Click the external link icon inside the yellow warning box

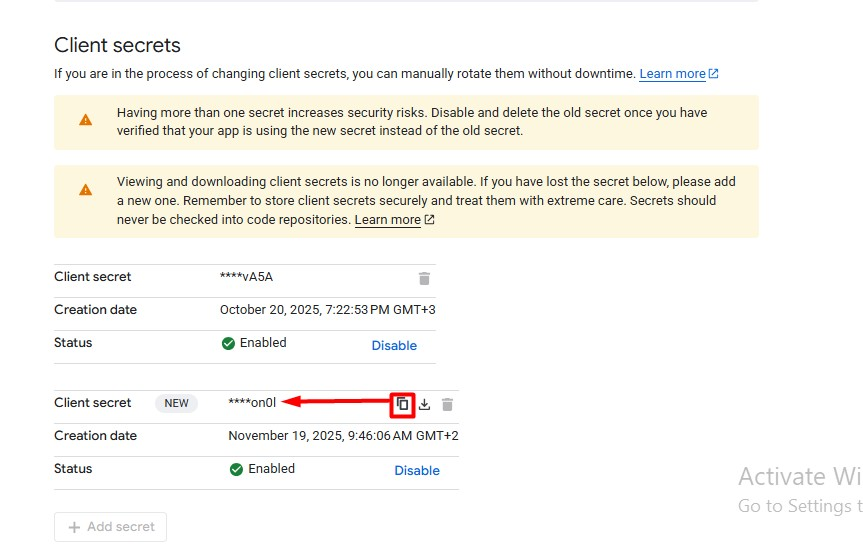tap(429, 220)
